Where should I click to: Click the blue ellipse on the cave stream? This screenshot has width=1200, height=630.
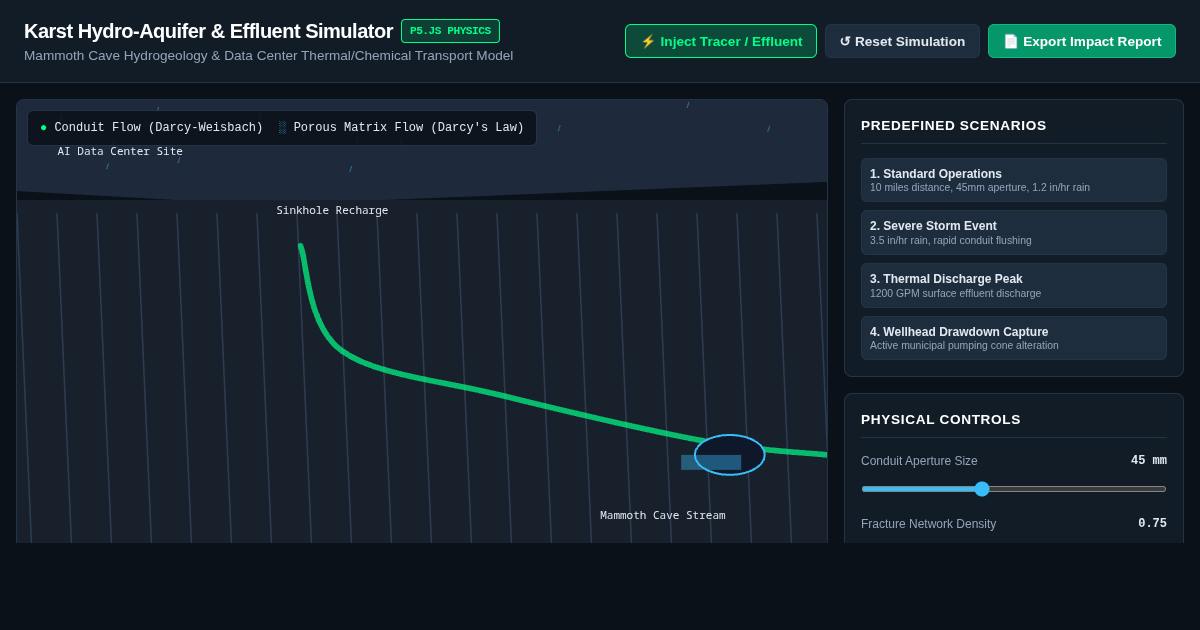point(730,455)
